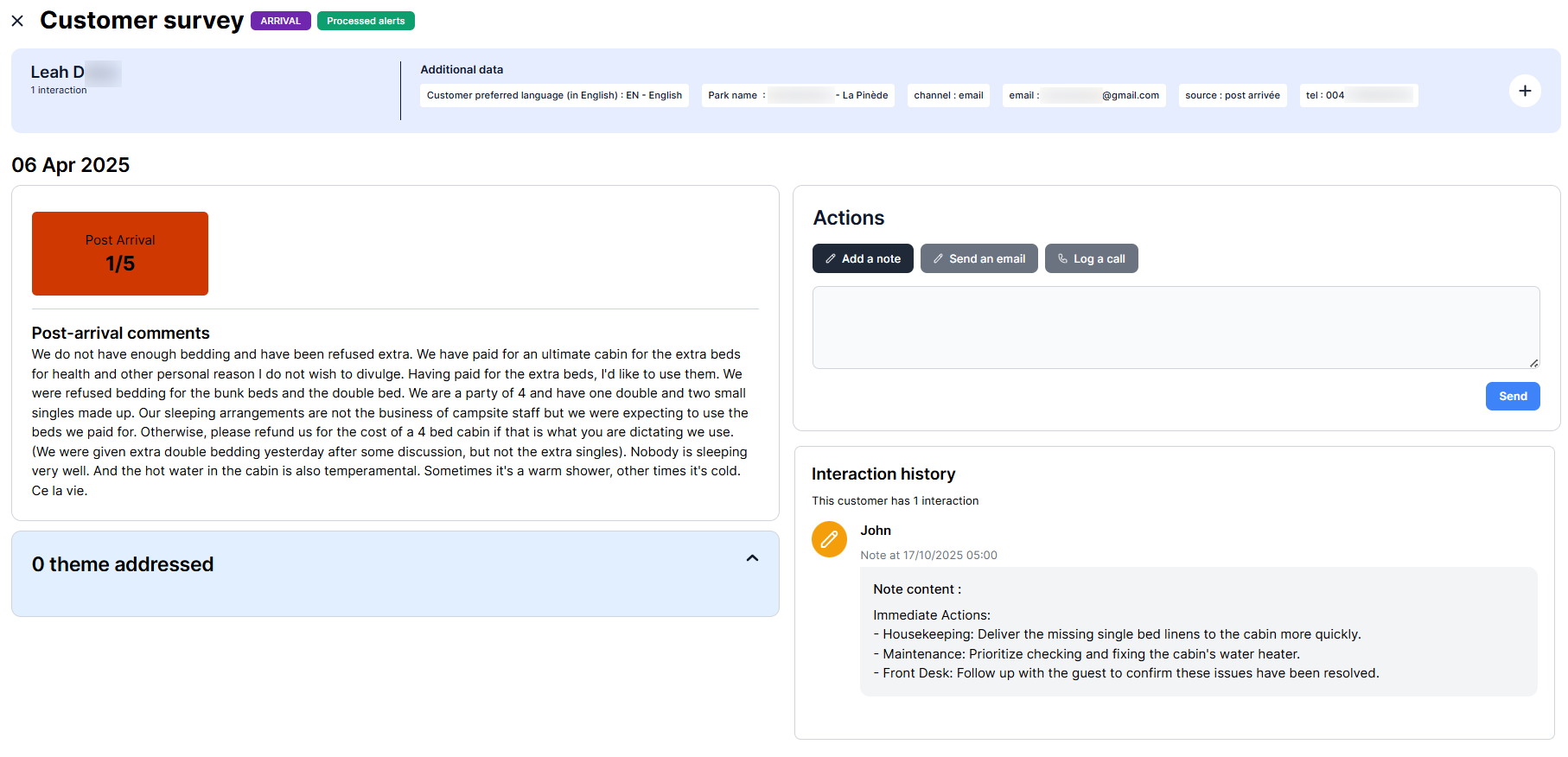Click the resize handle of the note textarea
This screenshot has width=1568, height=757.
[1533, 363]
